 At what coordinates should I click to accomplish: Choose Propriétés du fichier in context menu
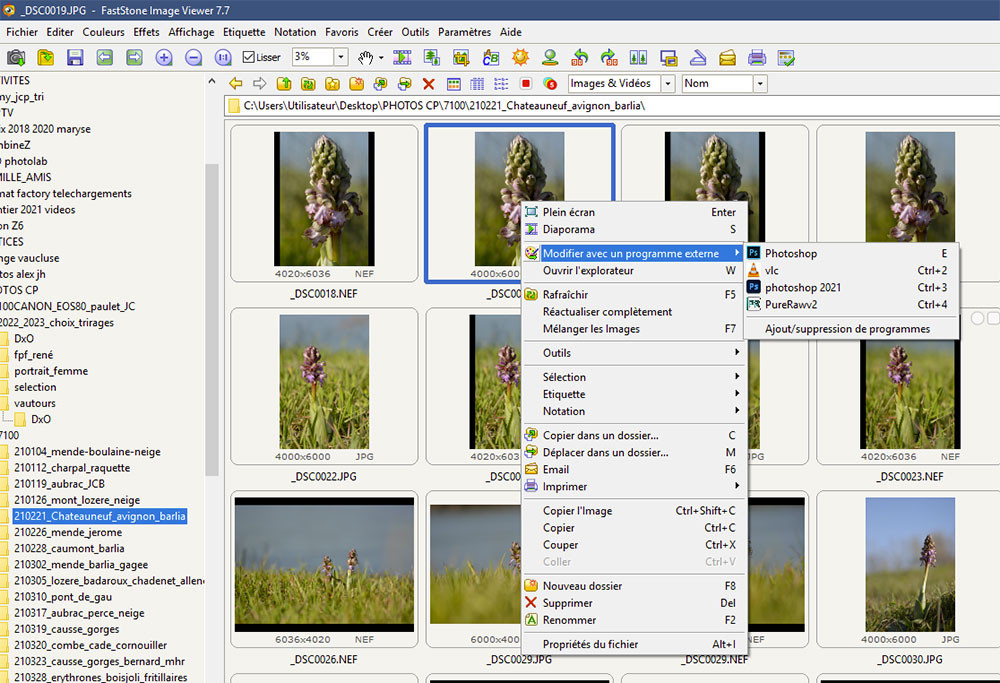[x=590, y=644]
